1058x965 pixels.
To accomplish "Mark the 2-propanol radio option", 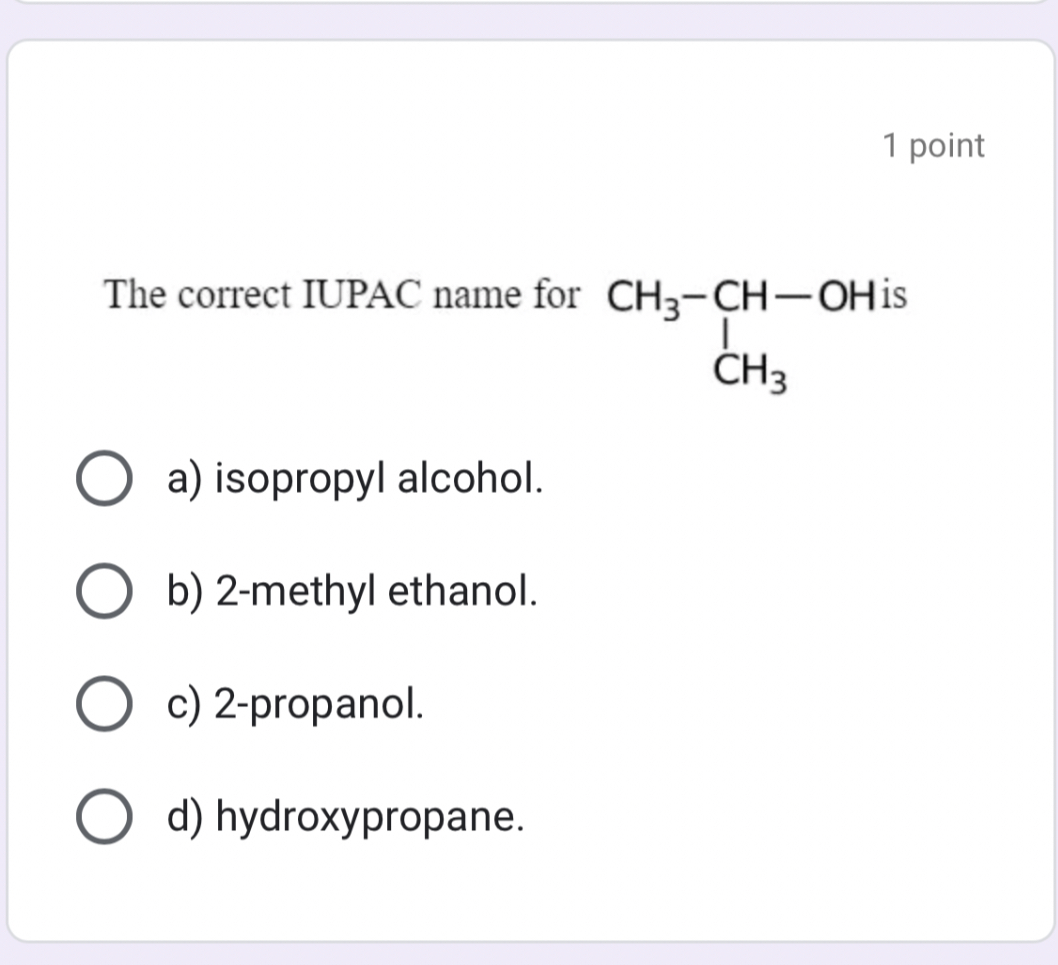I will coord(105,705).
